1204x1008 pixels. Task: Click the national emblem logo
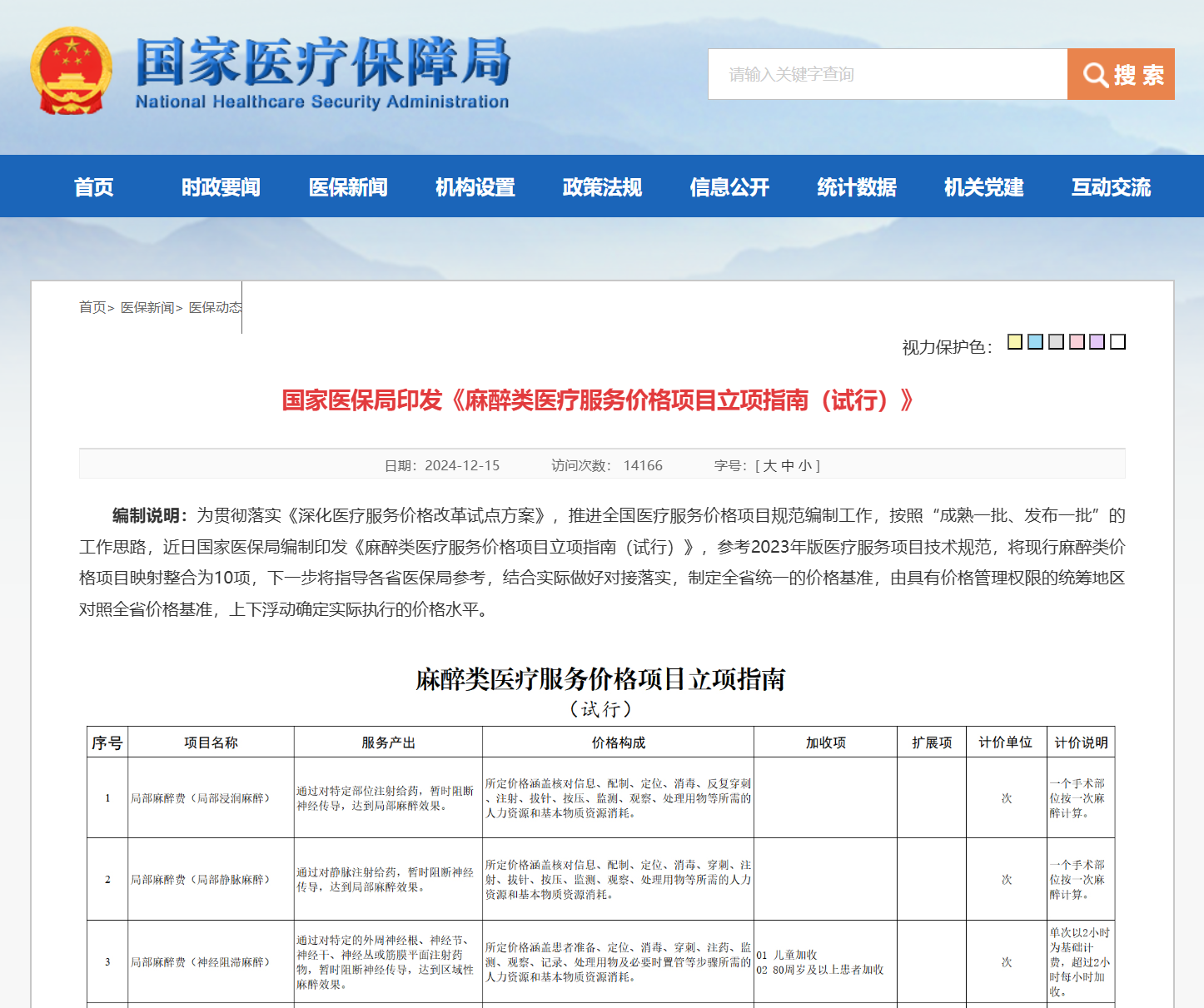pyautogui.click(x=71, y=72)
